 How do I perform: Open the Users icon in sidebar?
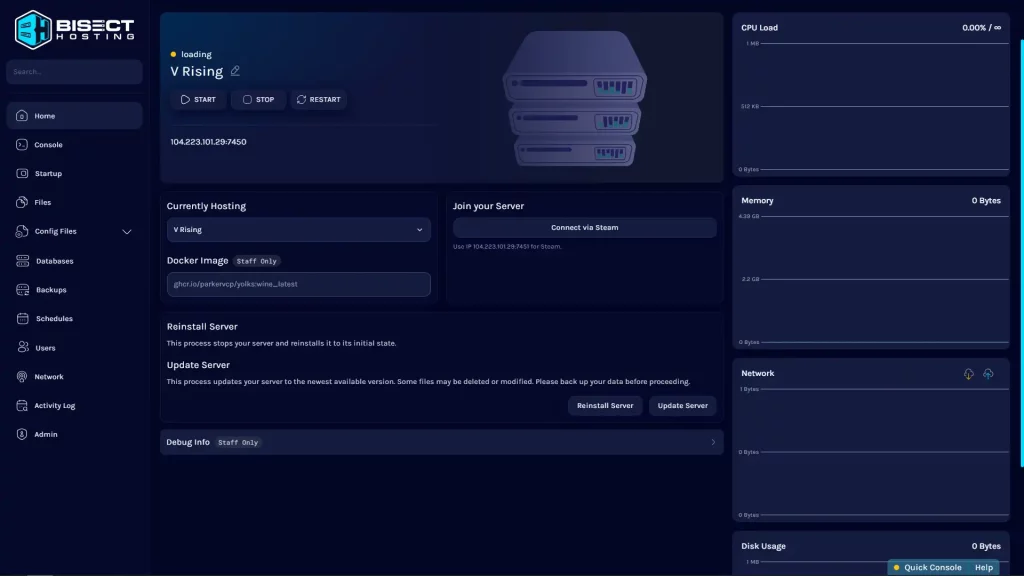pyautogui.click(x=22, y=347)
